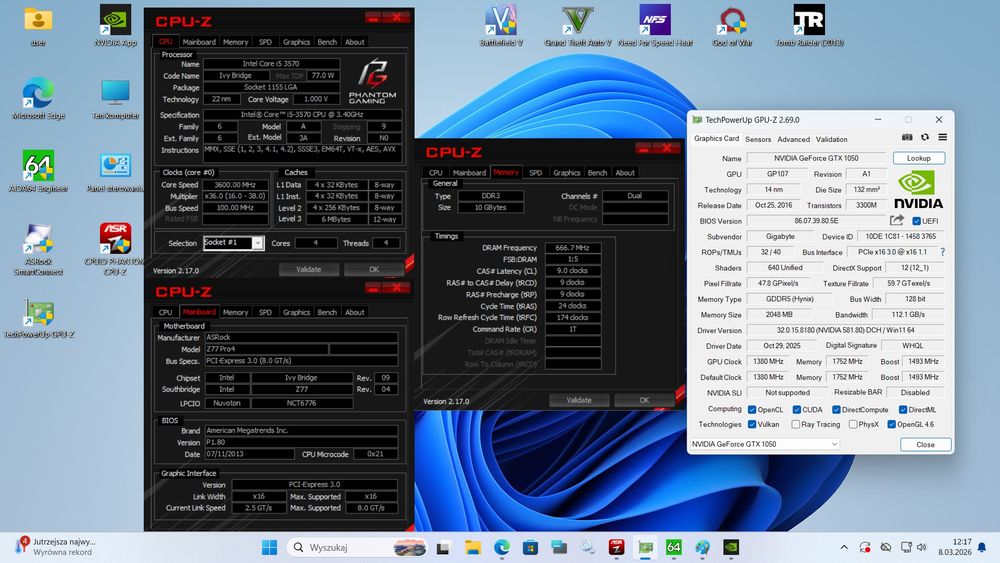This screenshot has height=563, width=1000.
Task: Click the Bus Interface question mark icon
Action: pyautogui.click(x=942, y=252)
